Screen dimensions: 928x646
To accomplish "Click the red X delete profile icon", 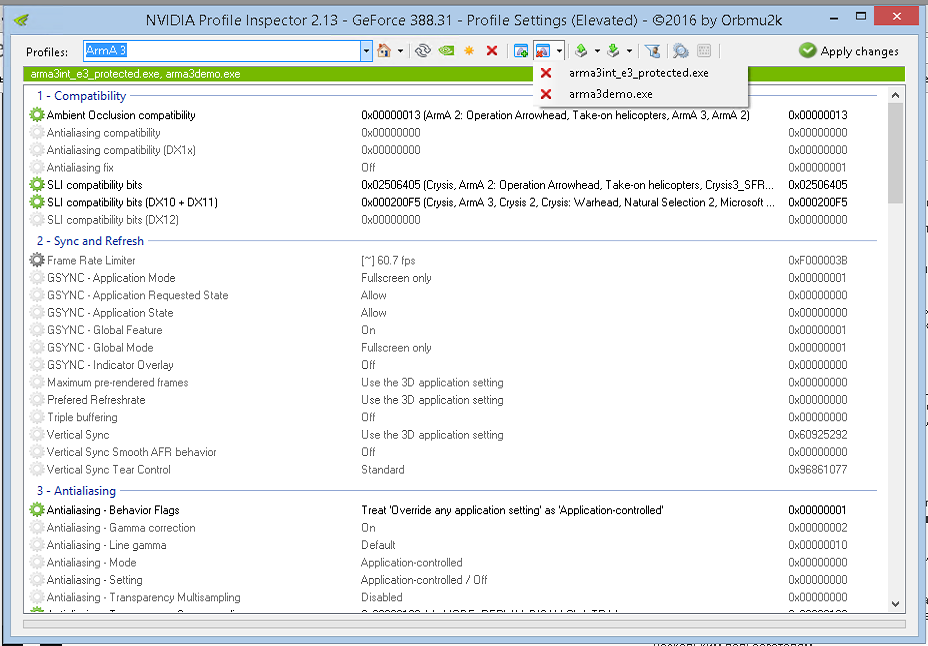I will coord(492,51).
